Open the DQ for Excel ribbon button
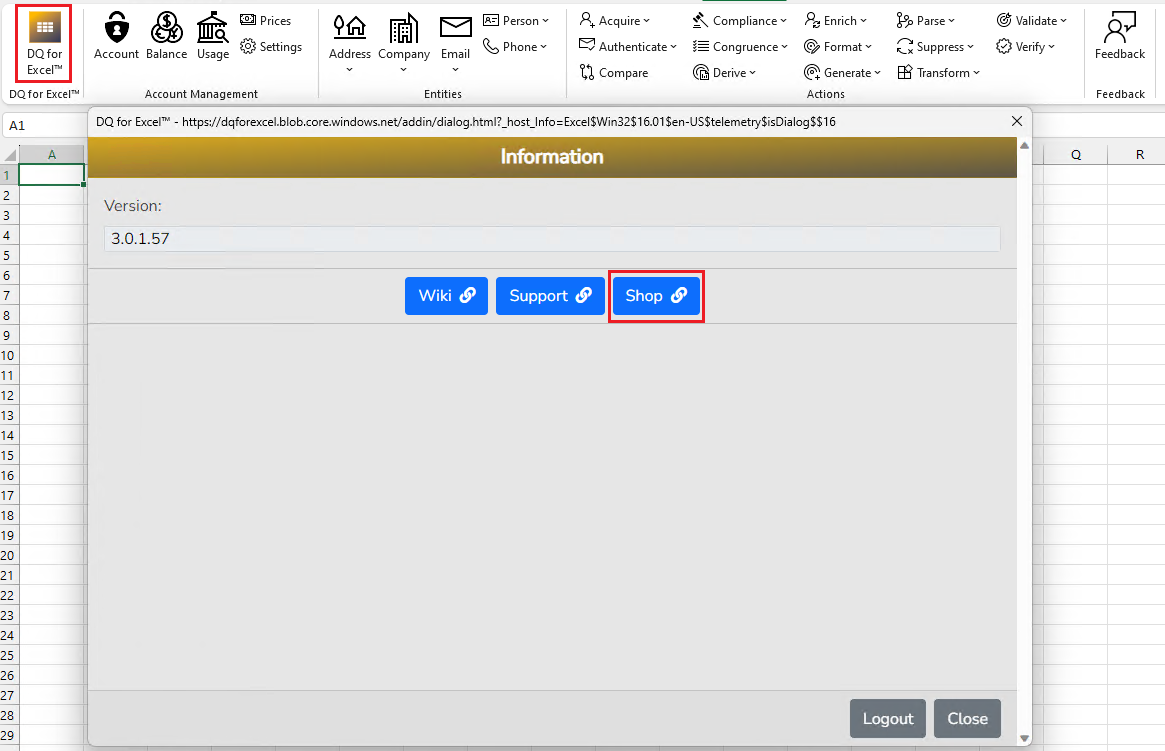1165x751 pixels. coord(44,43)
